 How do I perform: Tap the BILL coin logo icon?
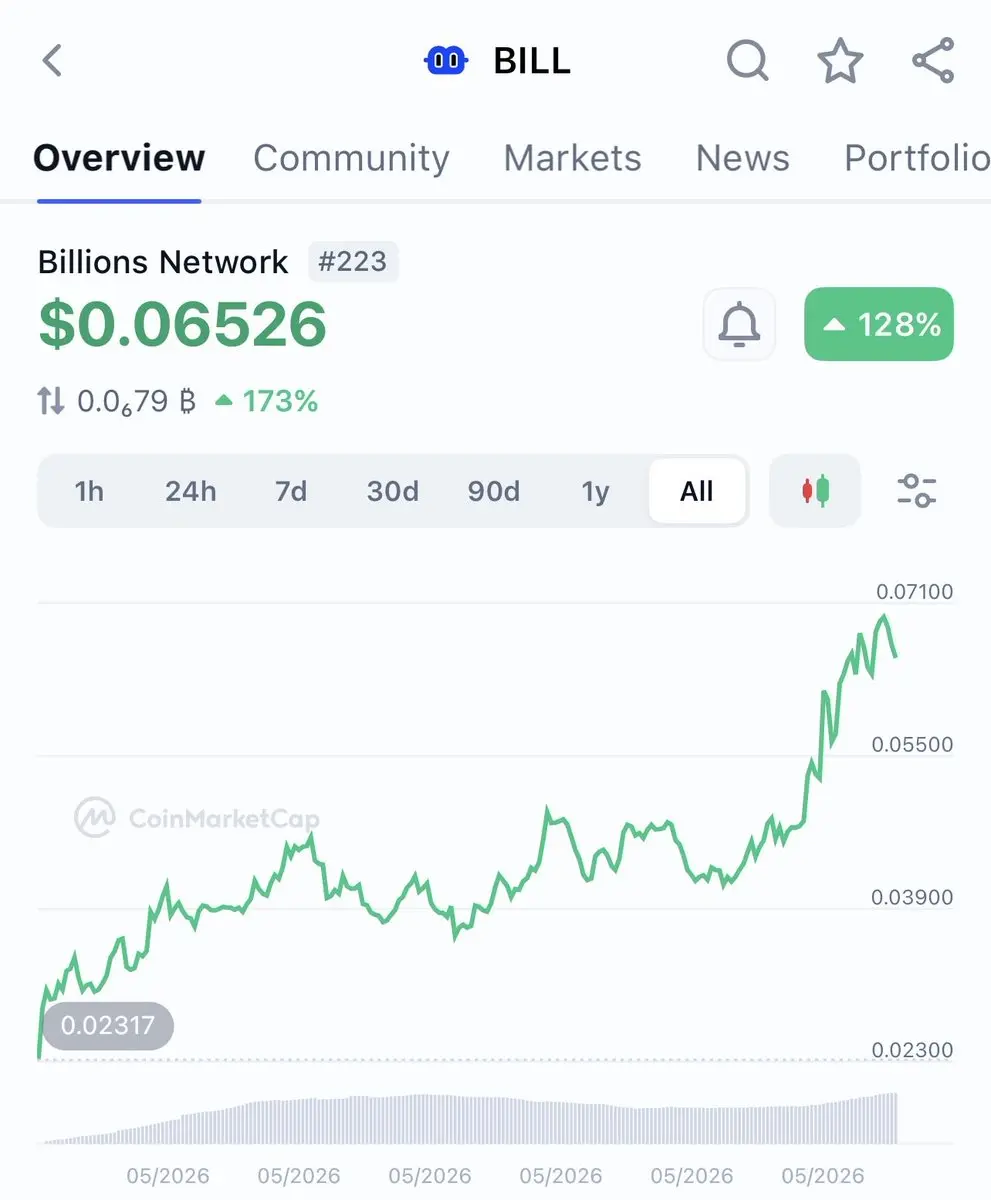447,61
